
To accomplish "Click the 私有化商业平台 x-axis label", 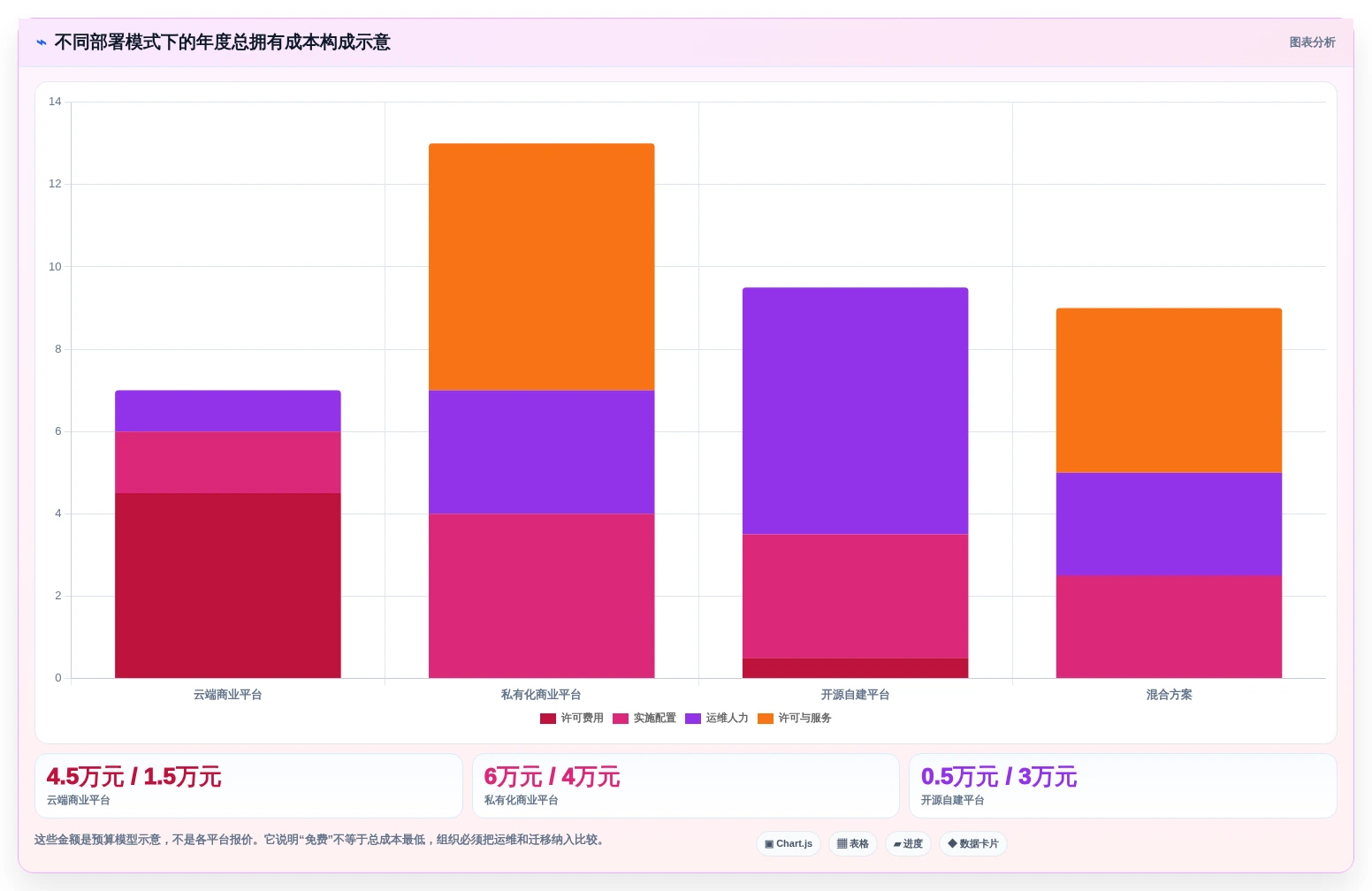I will 542,695.
